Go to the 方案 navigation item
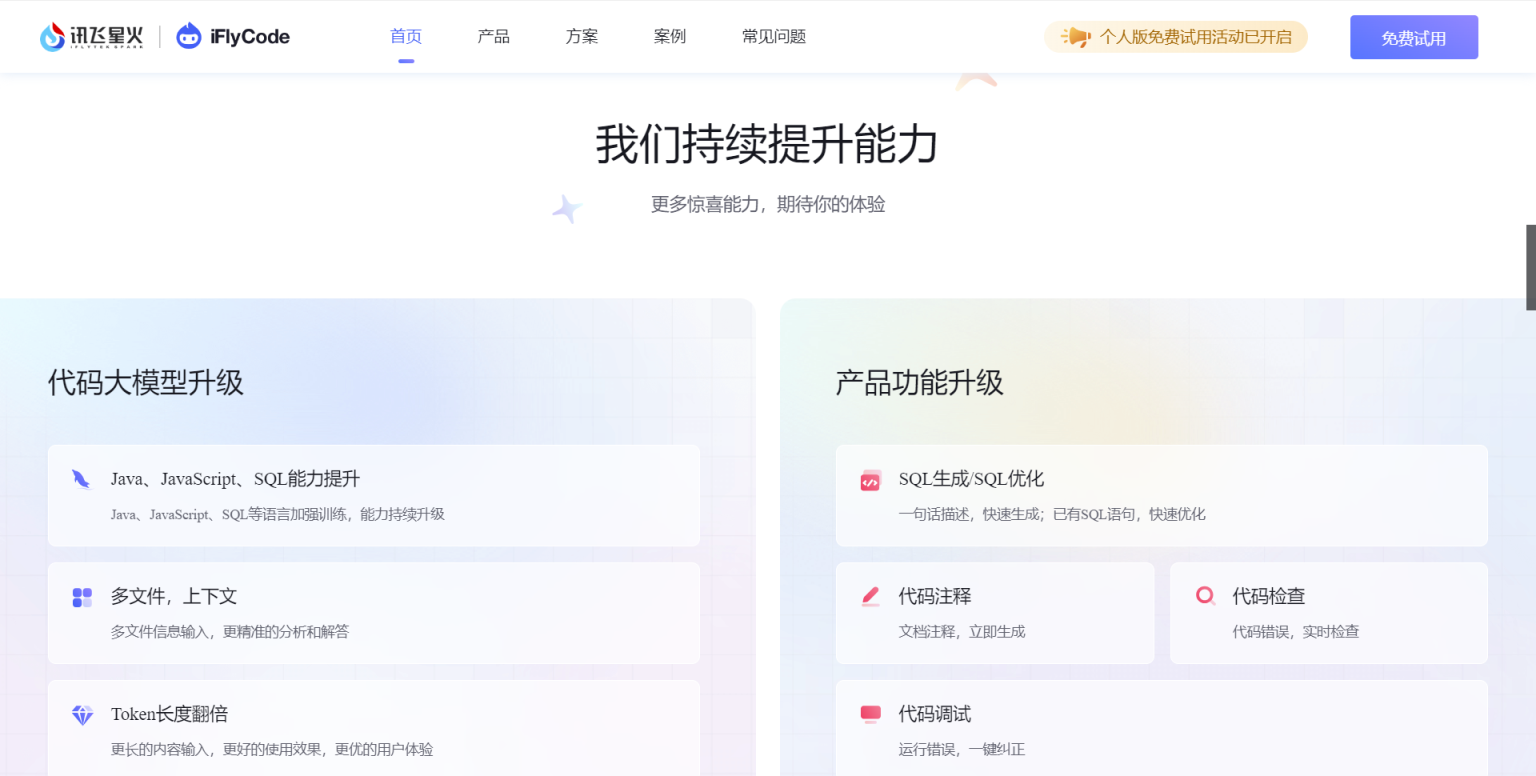Image resolution: width=1536 pixels, height=776 pixels. click(x=582, y=37)
